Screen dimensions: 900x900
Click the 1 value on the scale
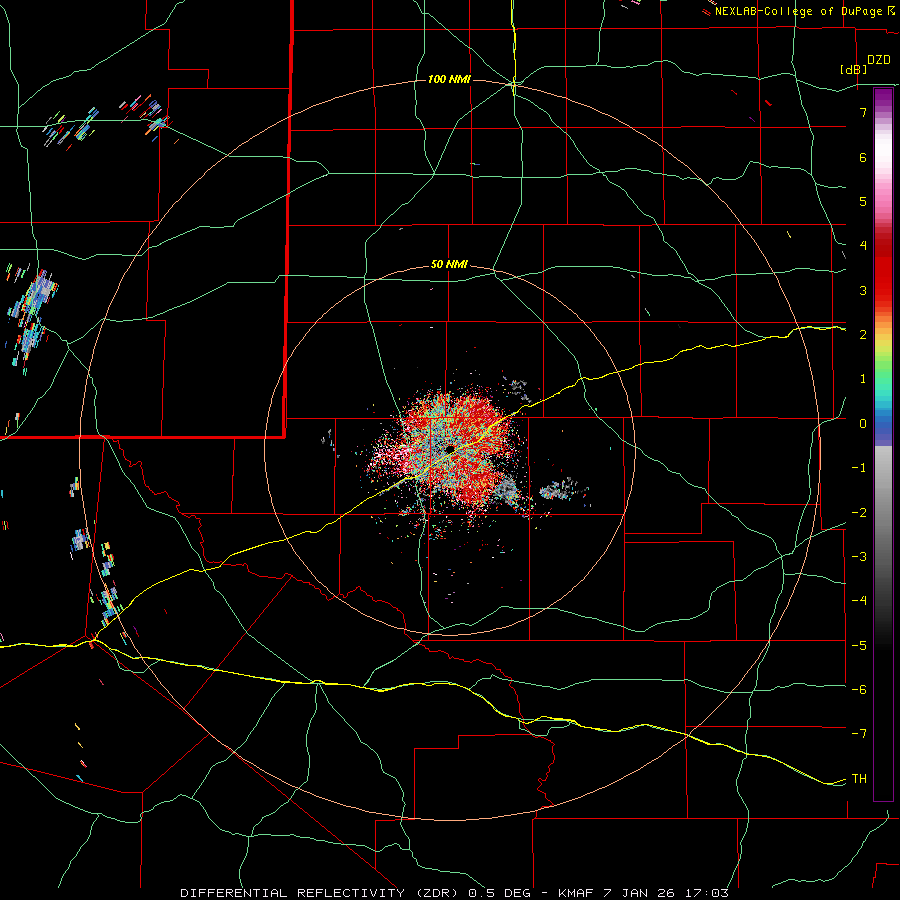863,379
